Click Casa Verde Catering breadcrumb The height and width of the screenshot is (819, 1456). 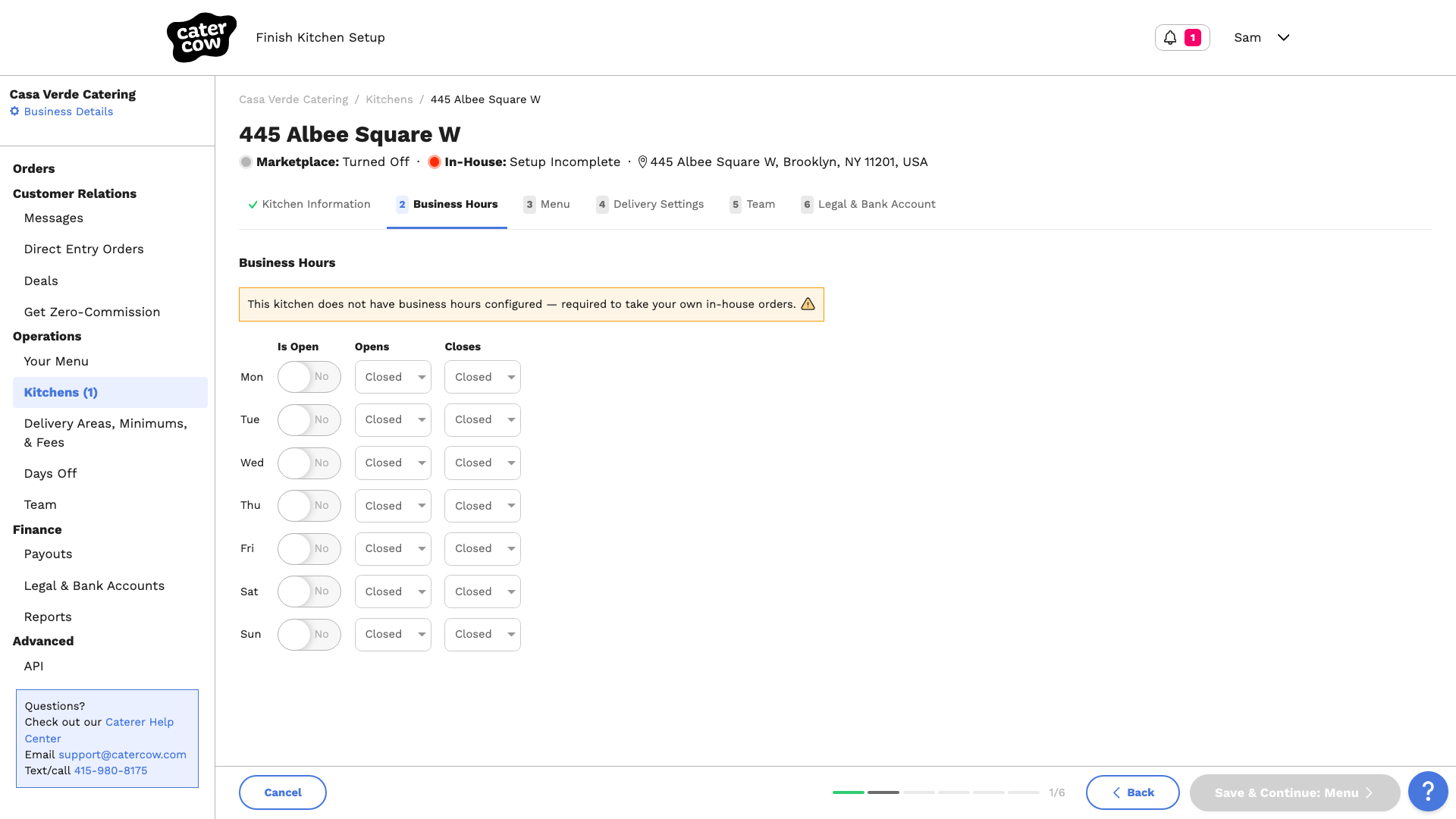tap(293, 99)
